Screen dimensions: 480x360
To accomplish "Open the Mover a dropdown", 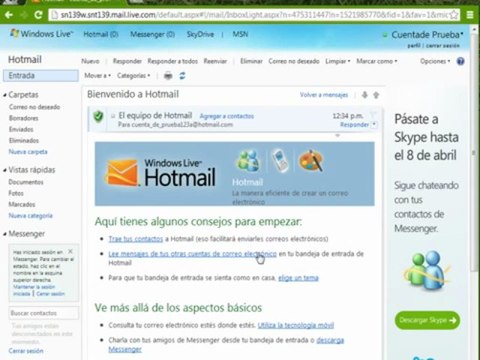I will click(x=97, y=76).
